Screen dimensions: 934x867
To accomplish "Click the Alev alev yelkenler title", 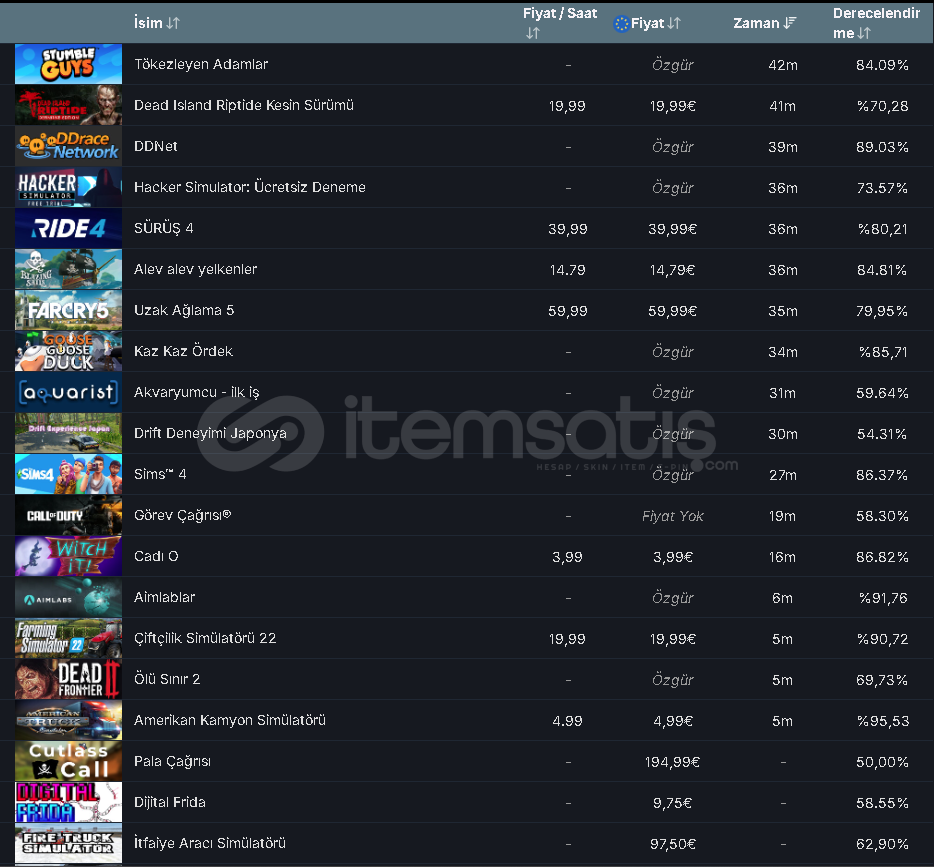I will coord(195,270).
